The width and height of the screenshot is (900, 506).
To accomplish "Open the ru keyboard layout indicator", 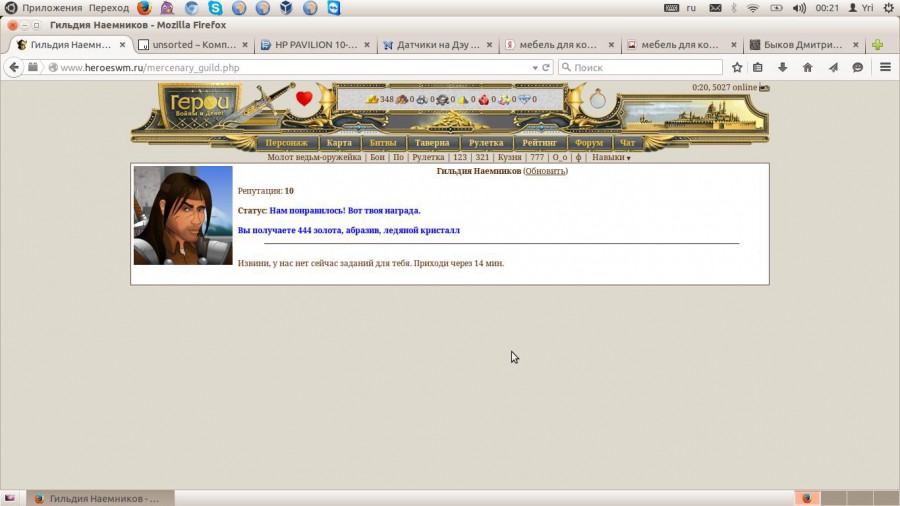I will pyautogui.click(x=690, y=8).
